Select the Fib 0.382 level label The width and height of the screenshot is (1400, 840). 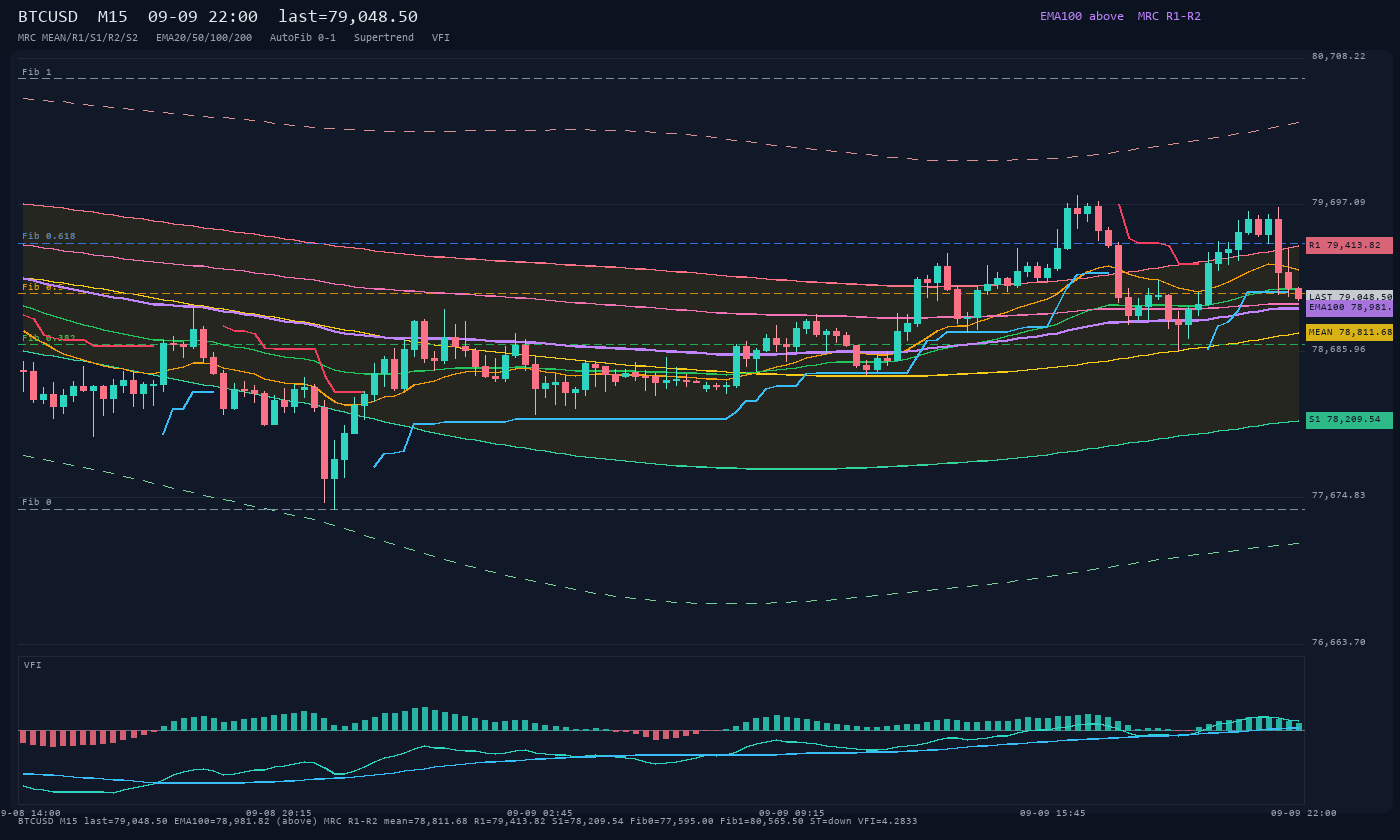49,338
